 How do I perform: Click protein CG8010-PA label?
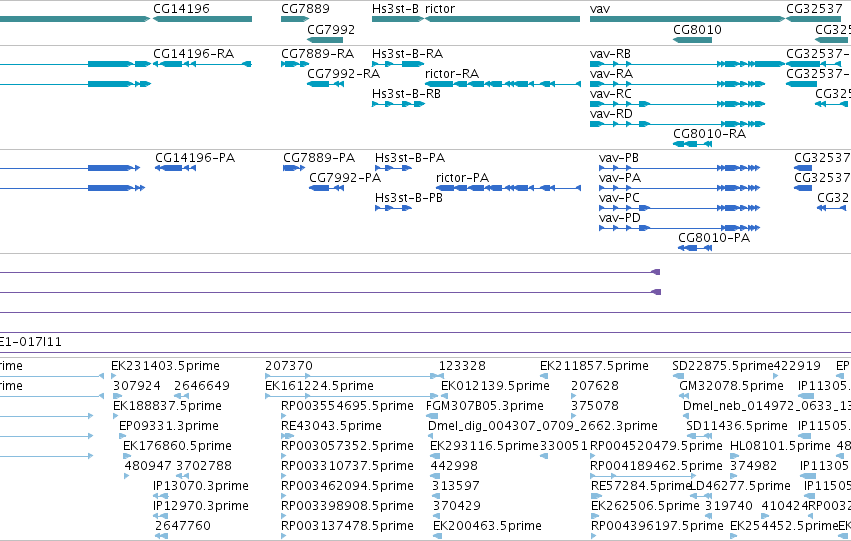click(x=714, y=238)
